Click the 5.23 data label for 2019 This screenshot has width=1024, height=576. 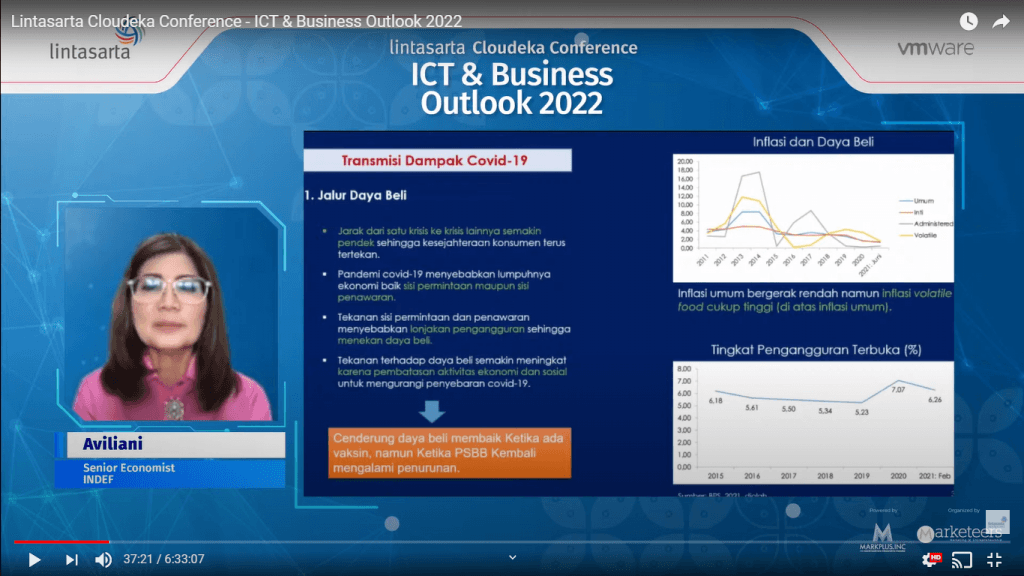pyautogui.click(x=862, y=413)
